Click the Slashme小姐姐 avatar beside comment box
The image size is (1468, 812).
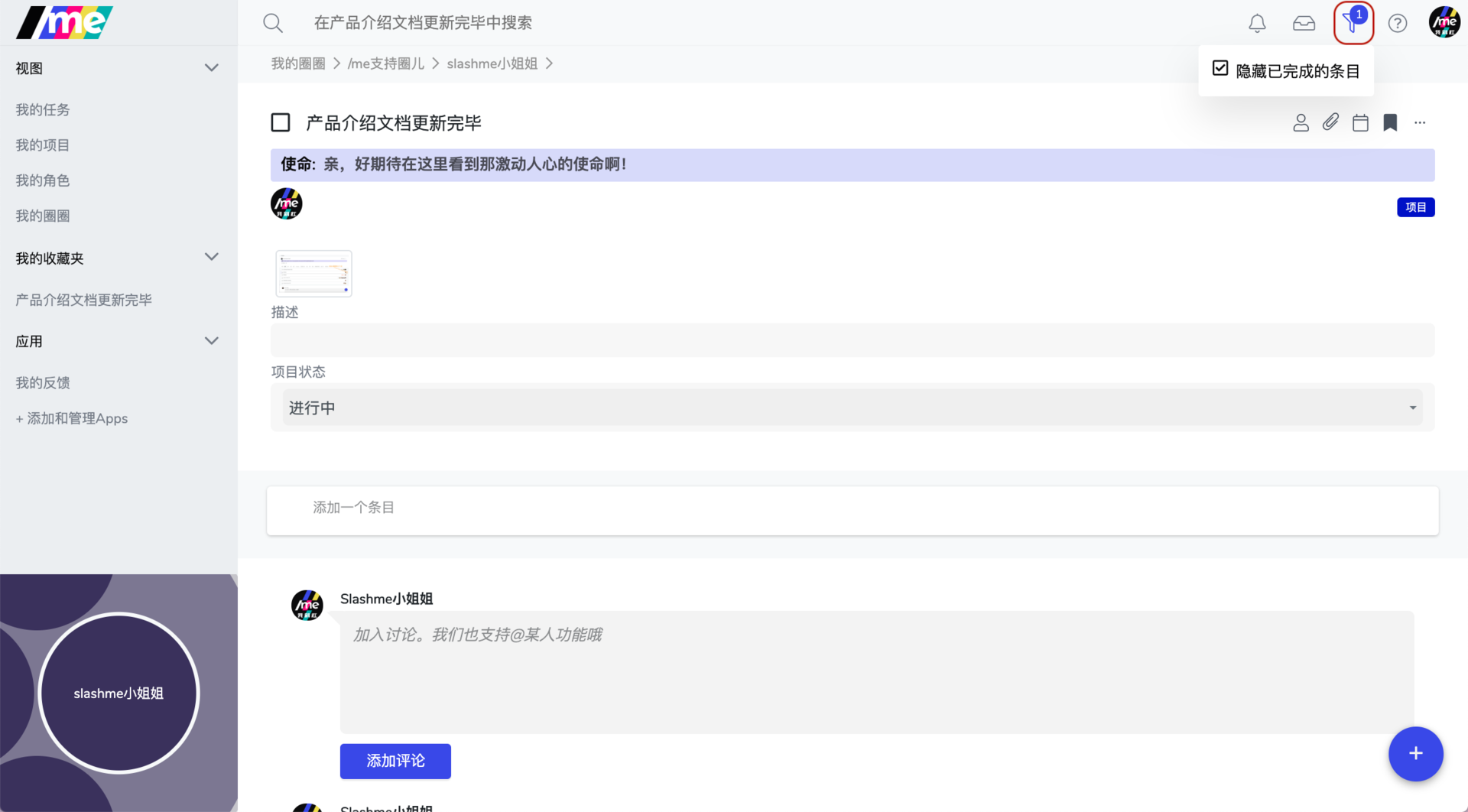click(307, 605)
